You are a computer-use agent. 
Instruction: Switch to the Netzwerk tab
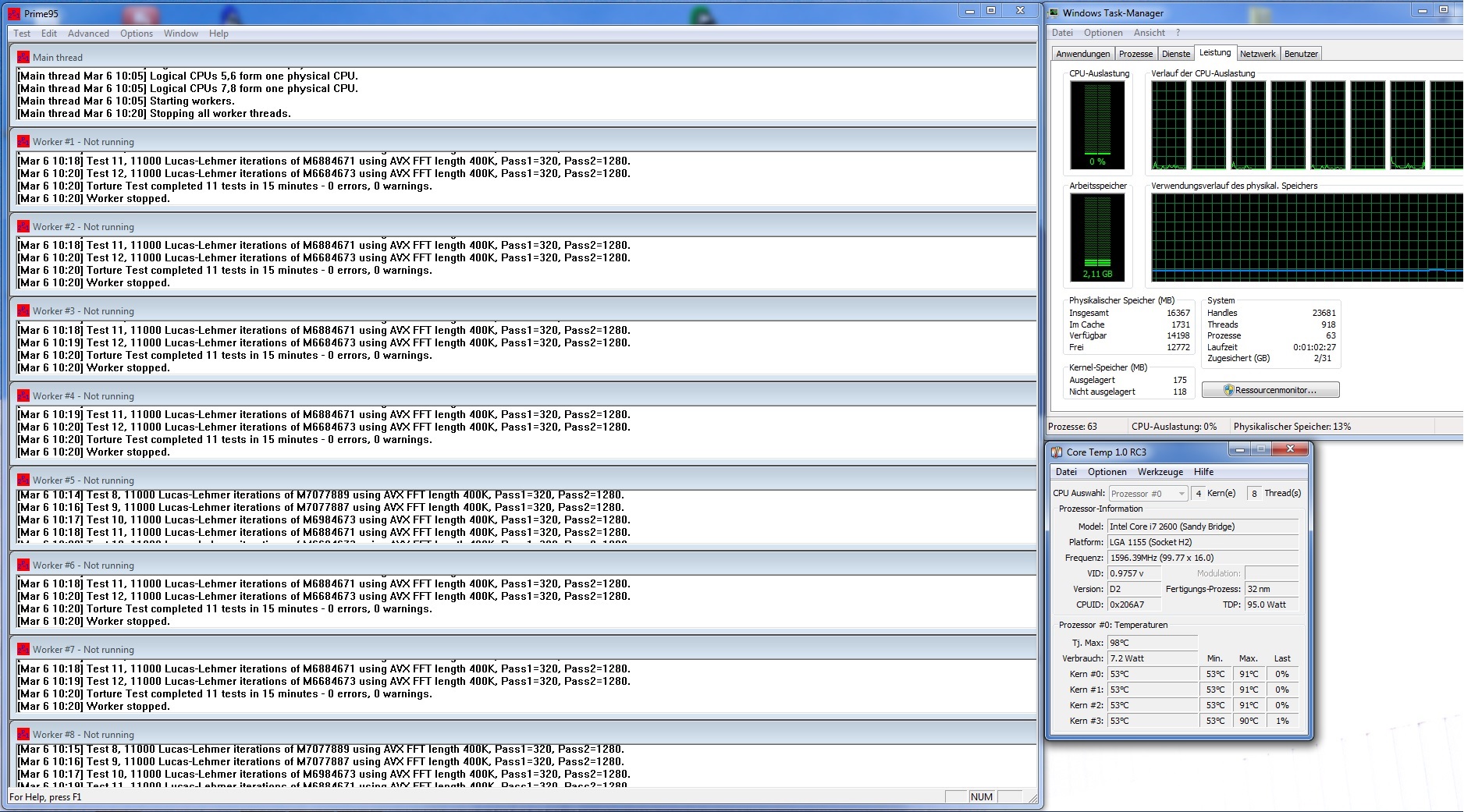pos(1257,54)
